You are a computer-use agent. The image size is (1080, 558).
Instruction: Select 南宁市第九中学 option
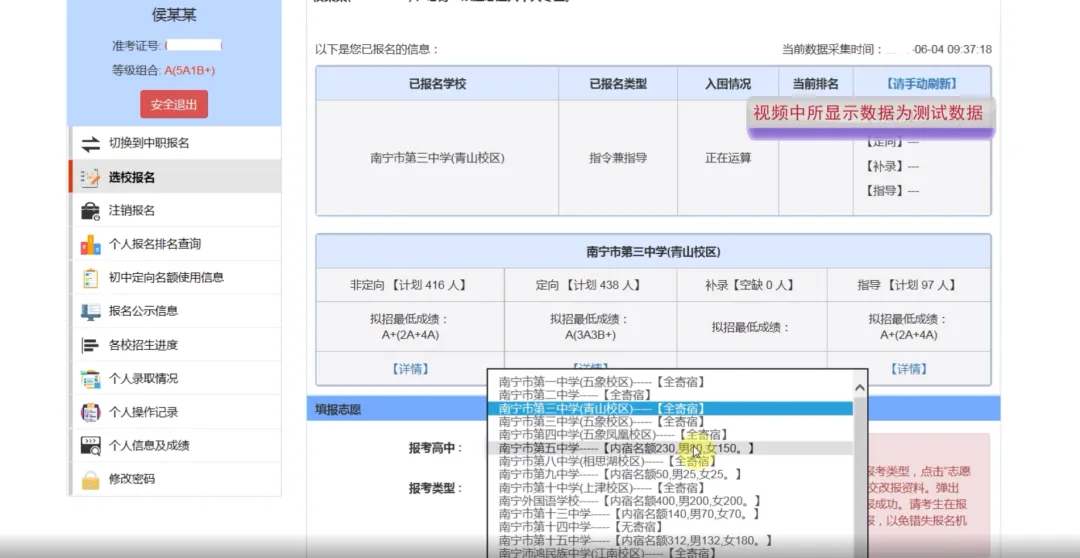669,475
